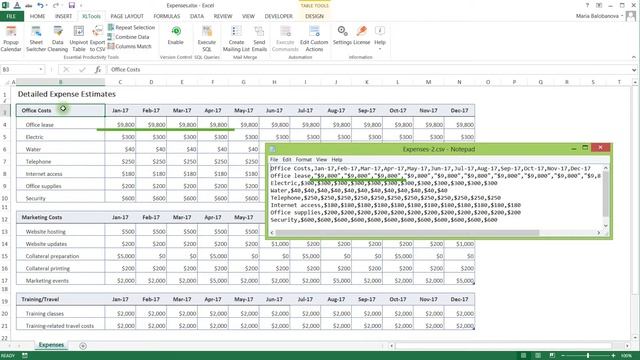Collapse the ribbon with the chevron
This screenshot has height=360, width=640.
(634, 57)
